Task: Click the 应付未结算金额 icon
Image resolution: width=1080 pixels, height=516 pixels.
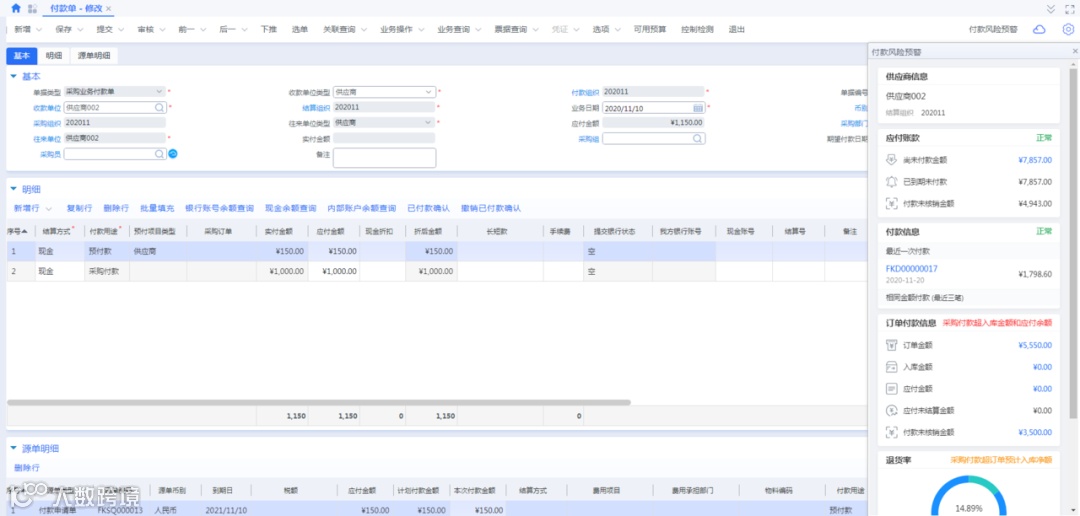Action: point(891,411)
